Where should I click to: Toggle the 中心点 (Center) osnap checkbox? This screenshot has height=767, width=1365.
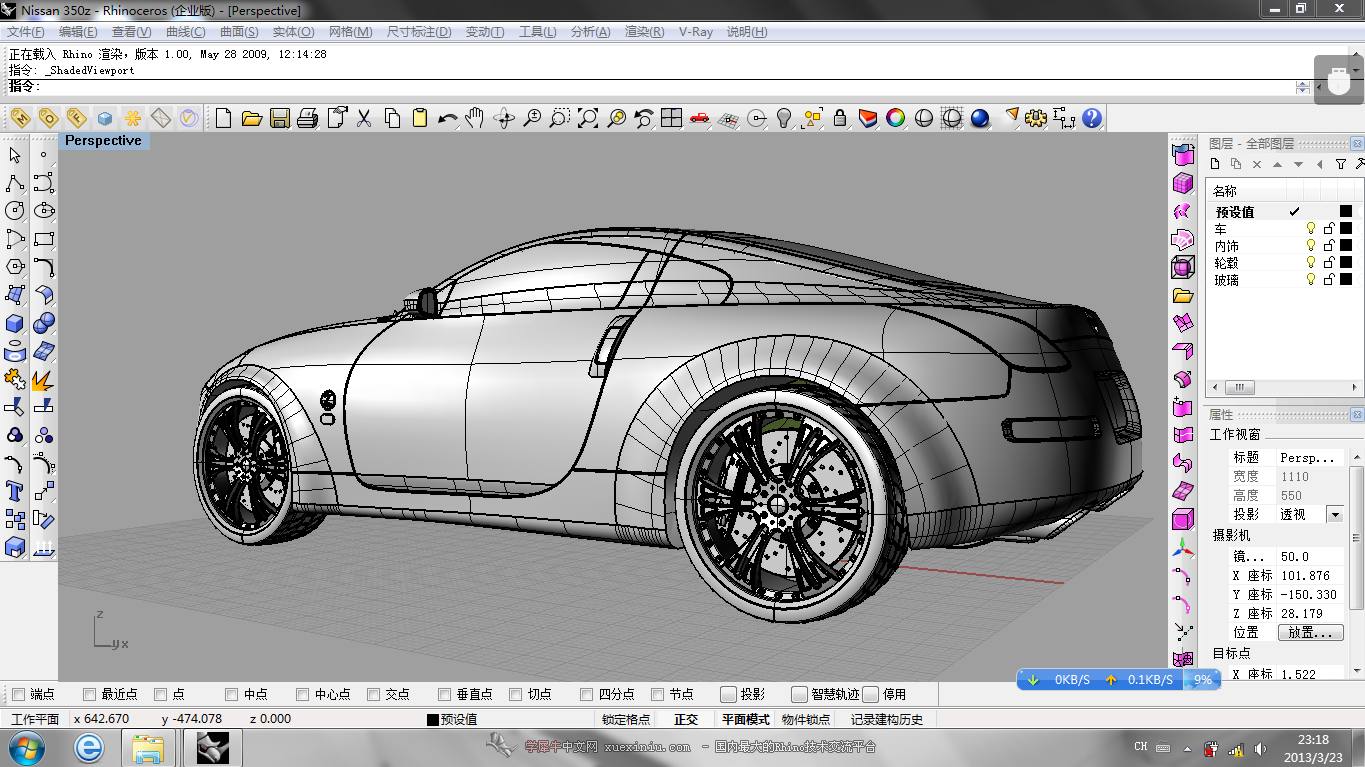pyautogui.click(x=302, y=694)
